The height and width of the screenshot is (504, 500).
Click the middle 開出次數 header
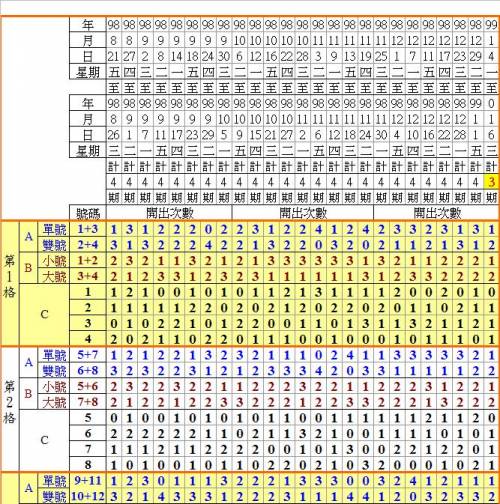pyautogui.click(x=303, y=213)
